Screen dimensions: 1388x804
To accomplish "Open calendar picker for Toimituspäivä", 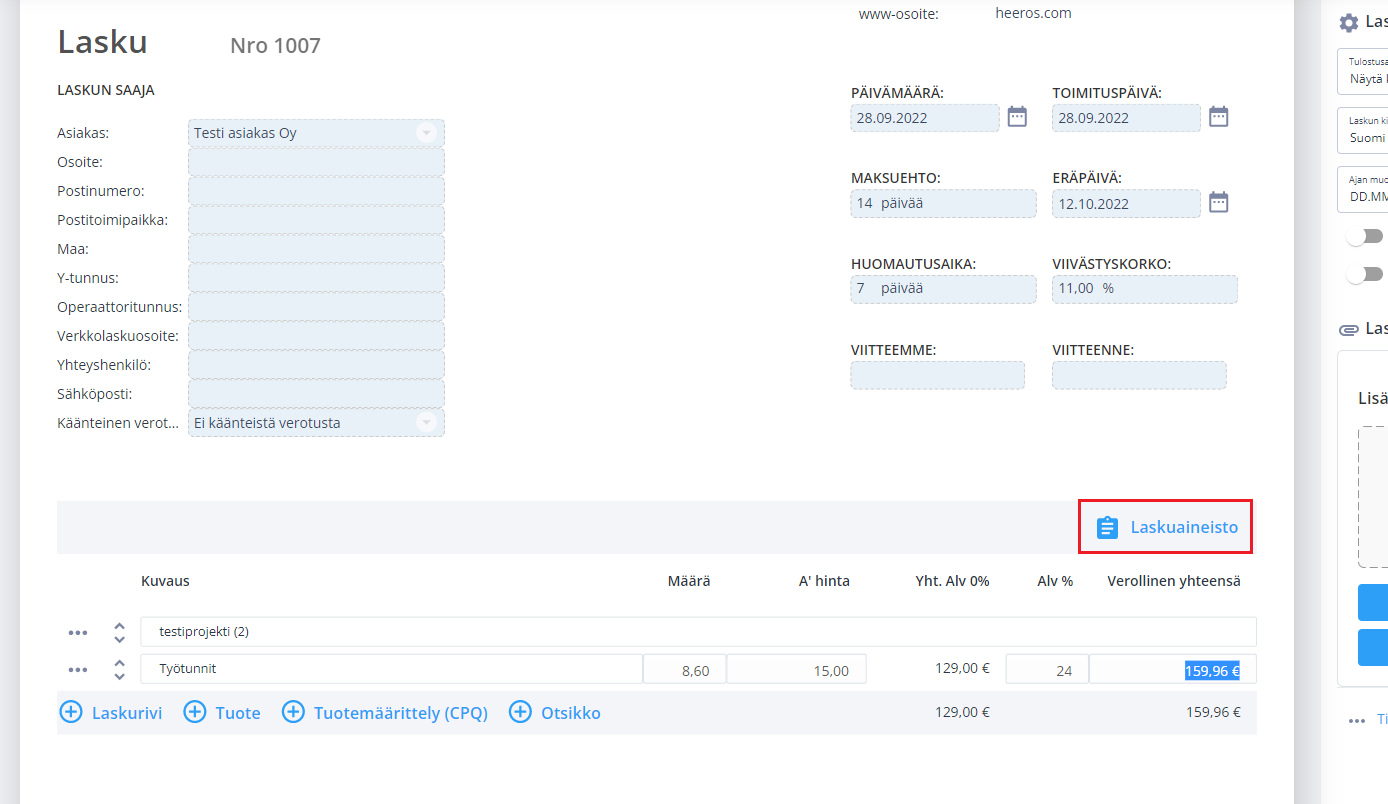I will coord(1218,117).
